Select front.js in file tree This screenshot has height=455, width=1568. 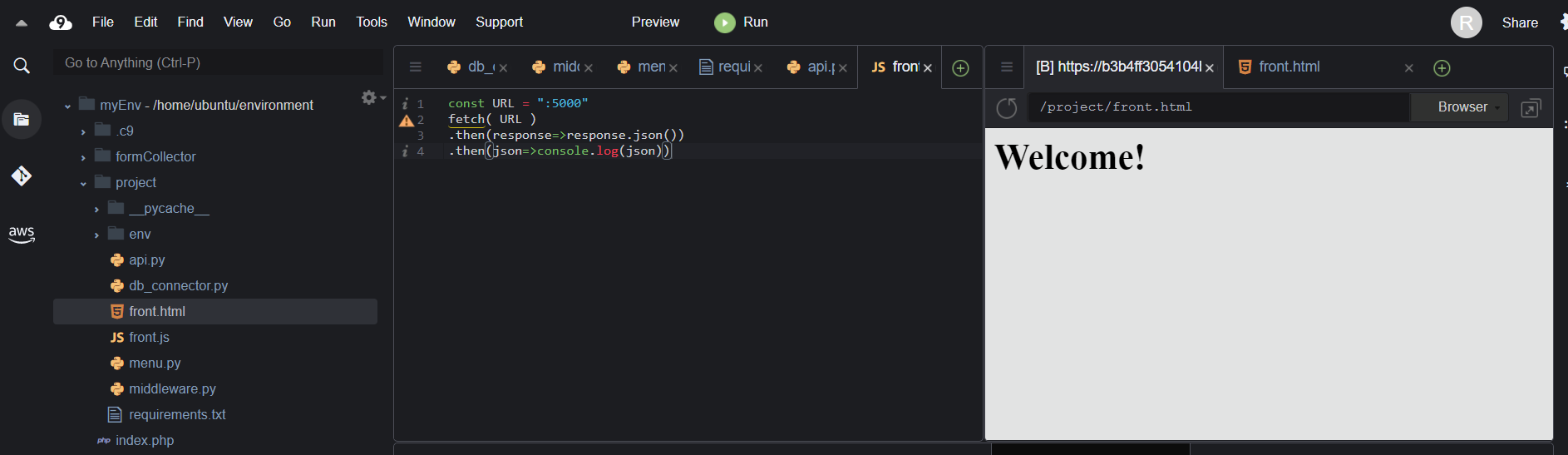(x=149, y=338)
